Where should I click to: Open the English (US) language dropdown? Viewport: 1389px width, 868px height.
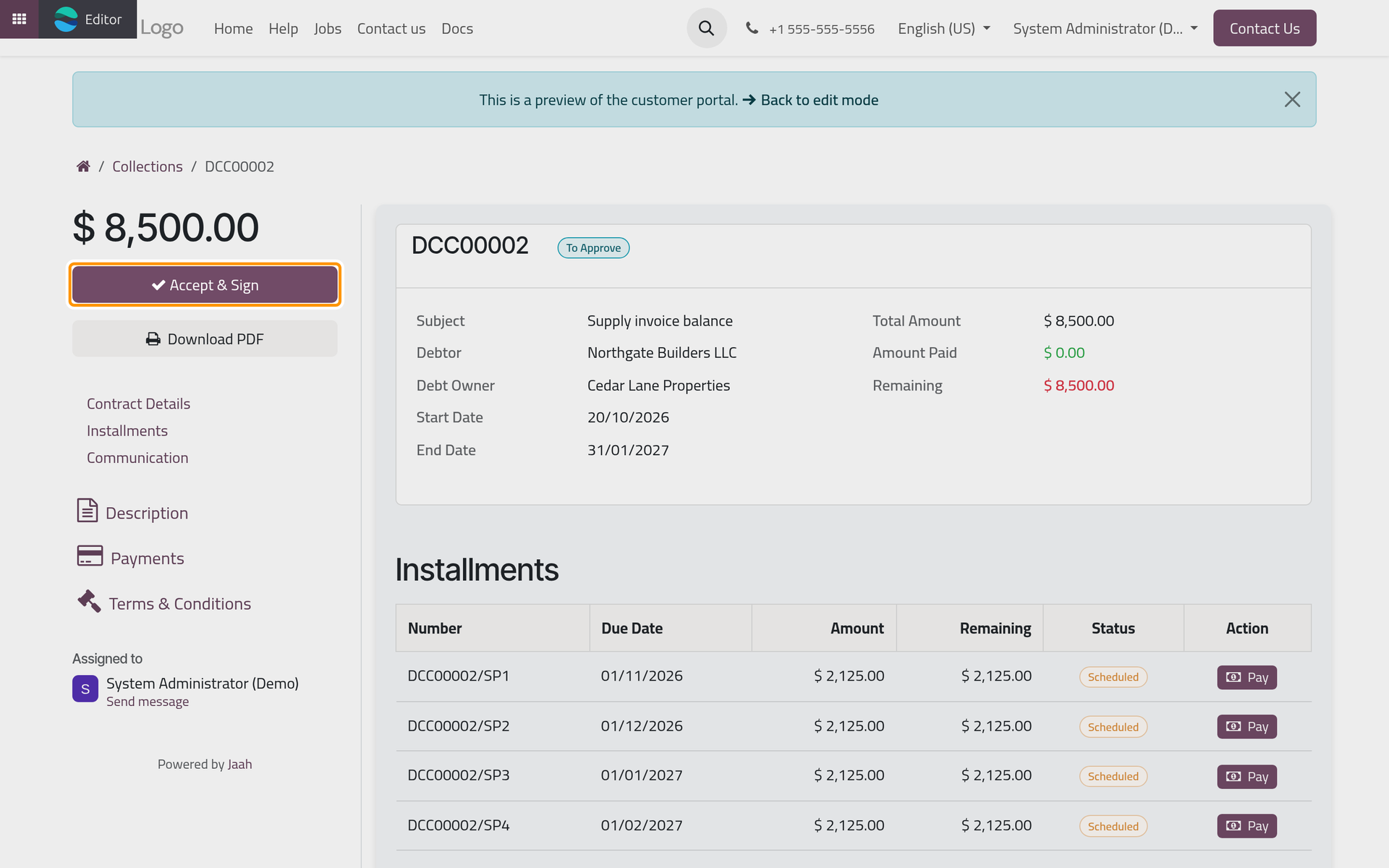(943, 28)
